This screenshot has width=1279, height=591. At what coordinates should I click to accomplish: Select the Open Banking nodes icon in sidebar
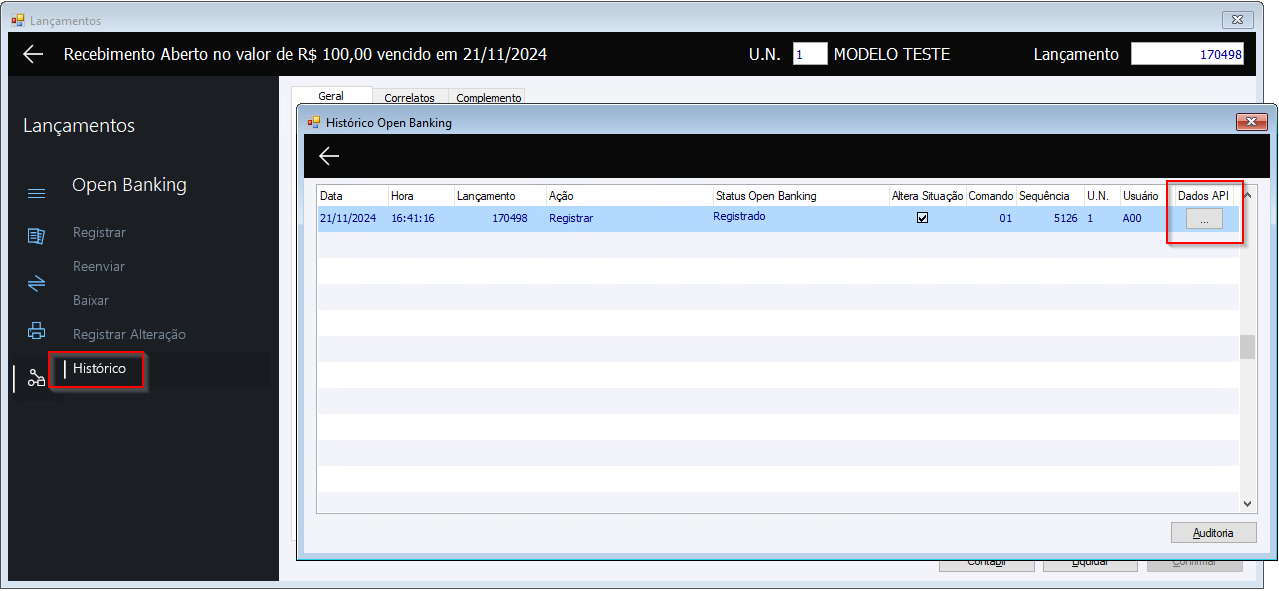(36, 378)
